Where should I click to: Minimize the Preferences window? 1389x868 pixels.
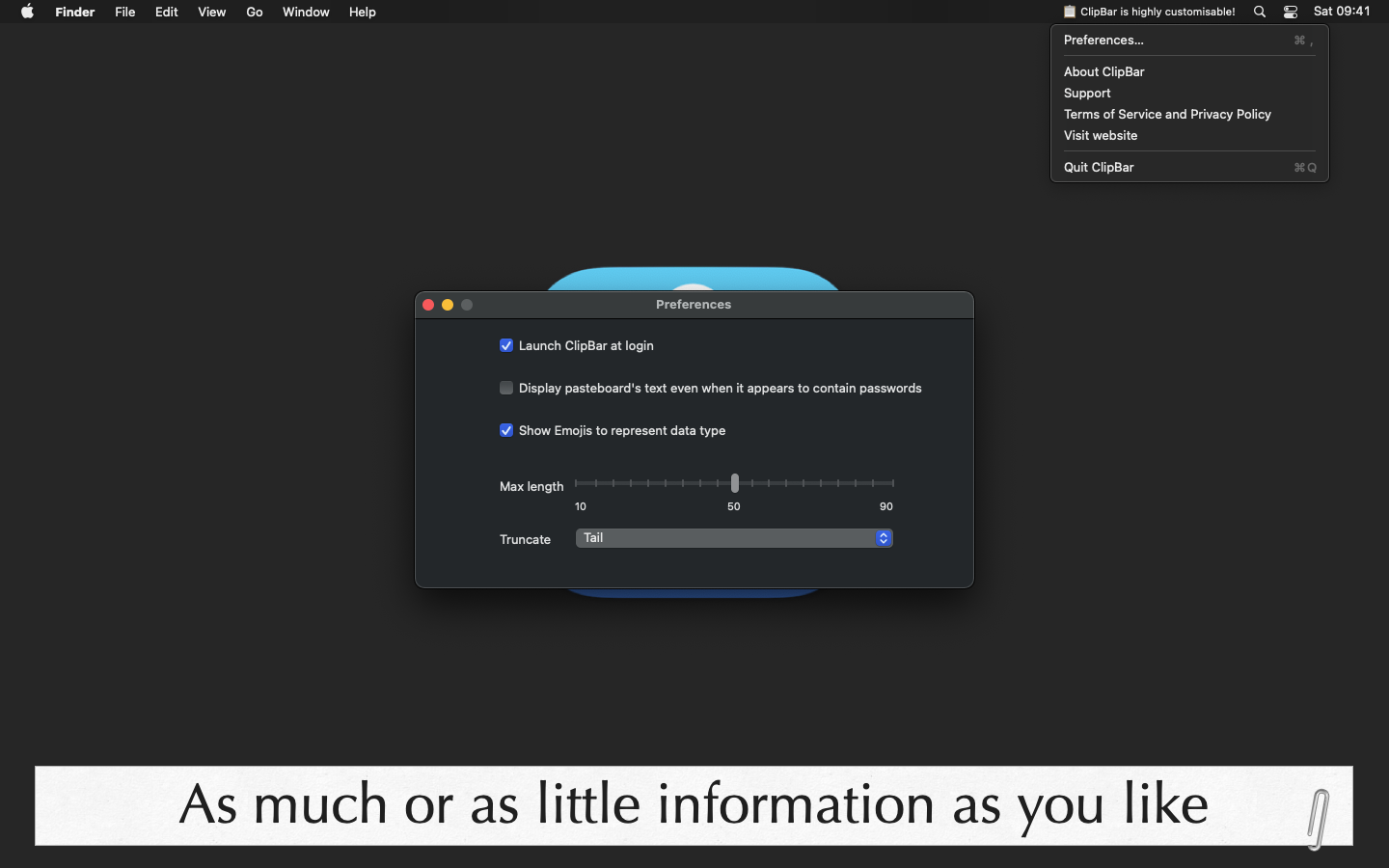[x=448, y=305]
